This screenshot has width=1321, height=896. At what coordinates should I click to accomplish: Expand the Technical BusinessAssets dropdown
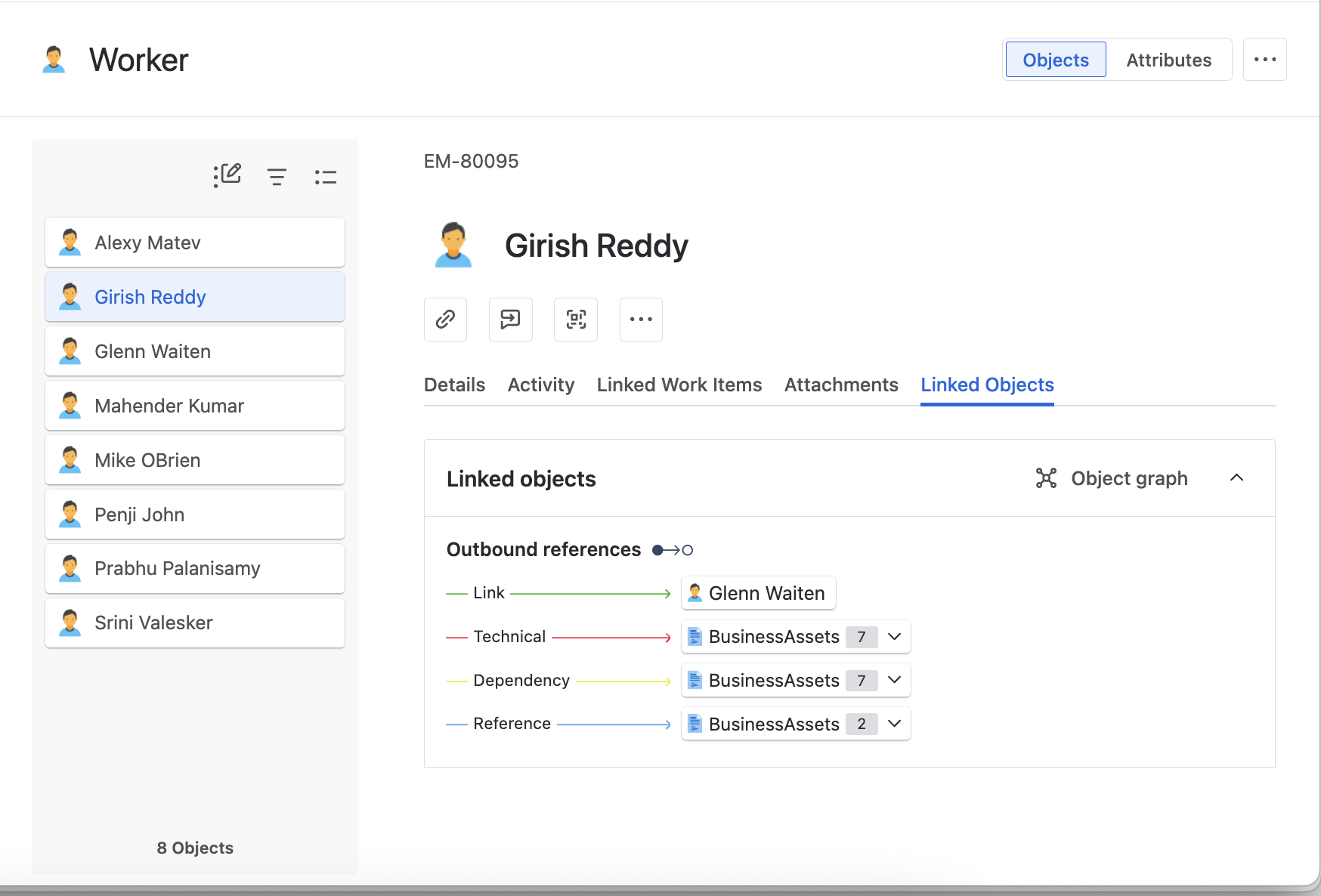tap(895, 637)
